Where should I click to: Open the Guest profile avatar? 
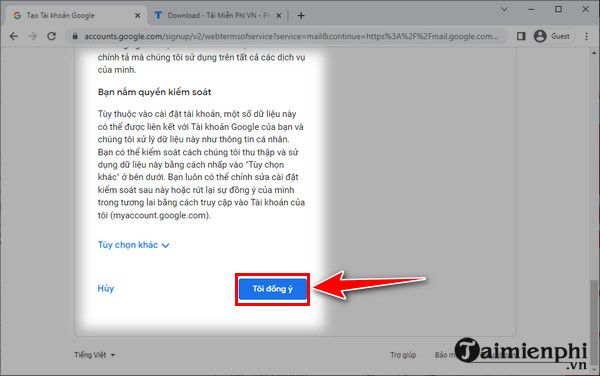coord(540,36)
